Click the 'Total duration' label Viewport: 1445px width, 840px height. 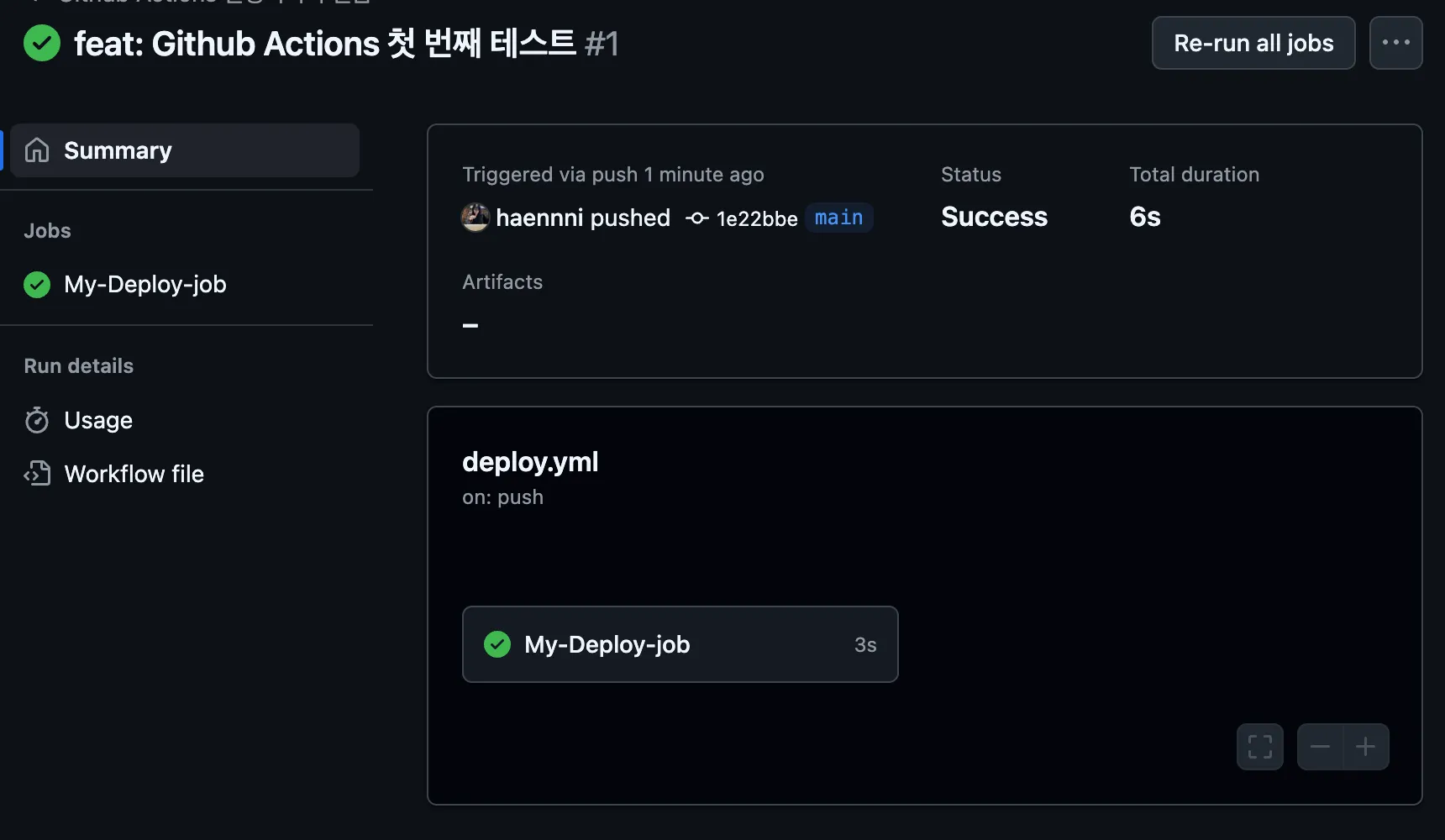click(x=1194, y=175)
